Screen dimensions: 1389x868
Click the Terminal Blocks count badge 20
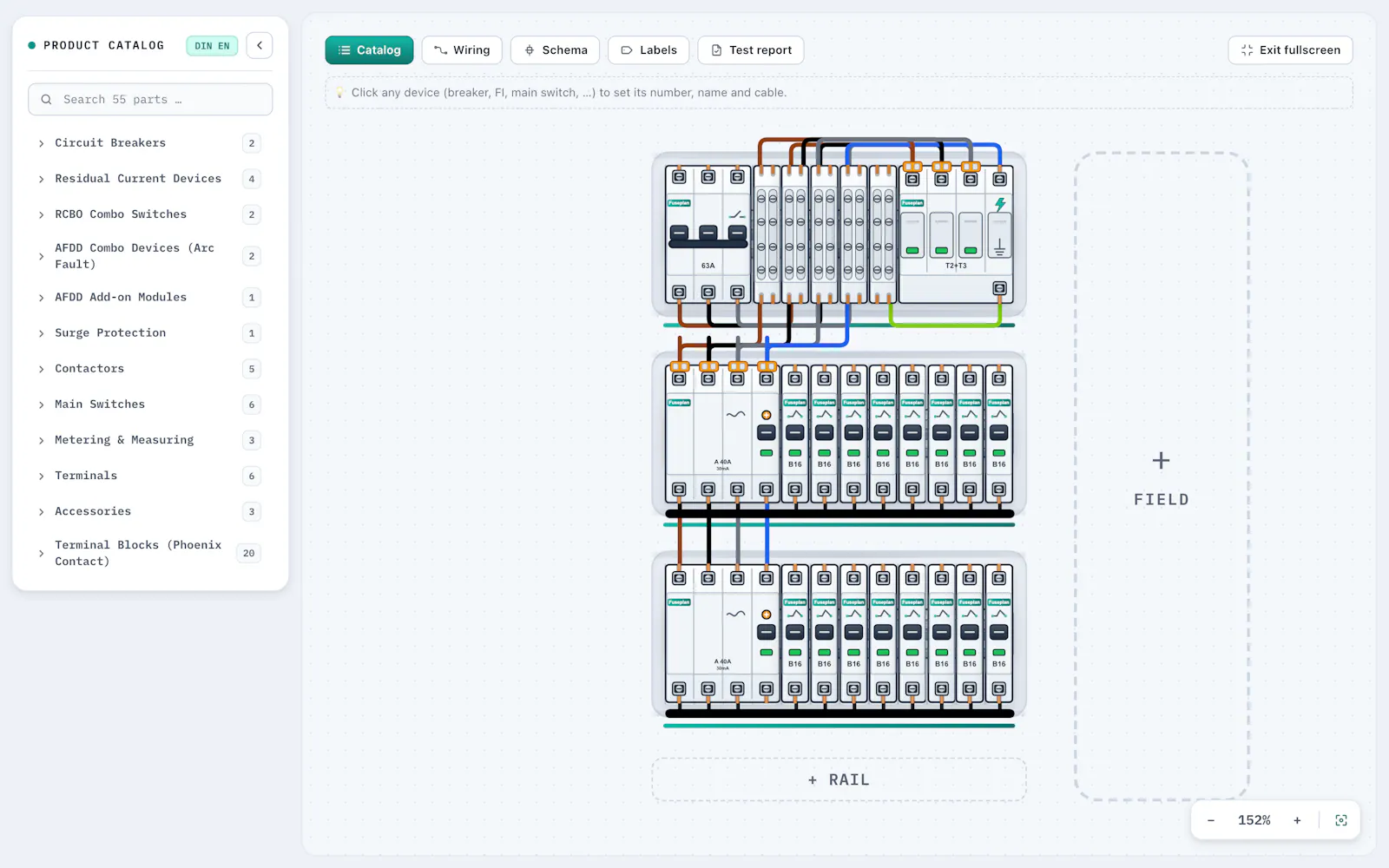pyautogui.click(x=249, y=553)
